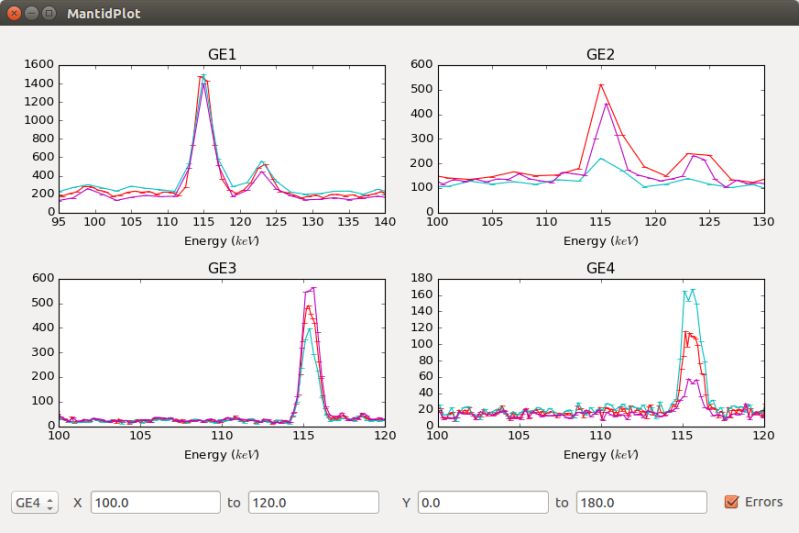Image resolution: width=799 pixels, height=533 pixels.
Task: Click inside the GE2 spectrum plot
Action: (601, 139)
